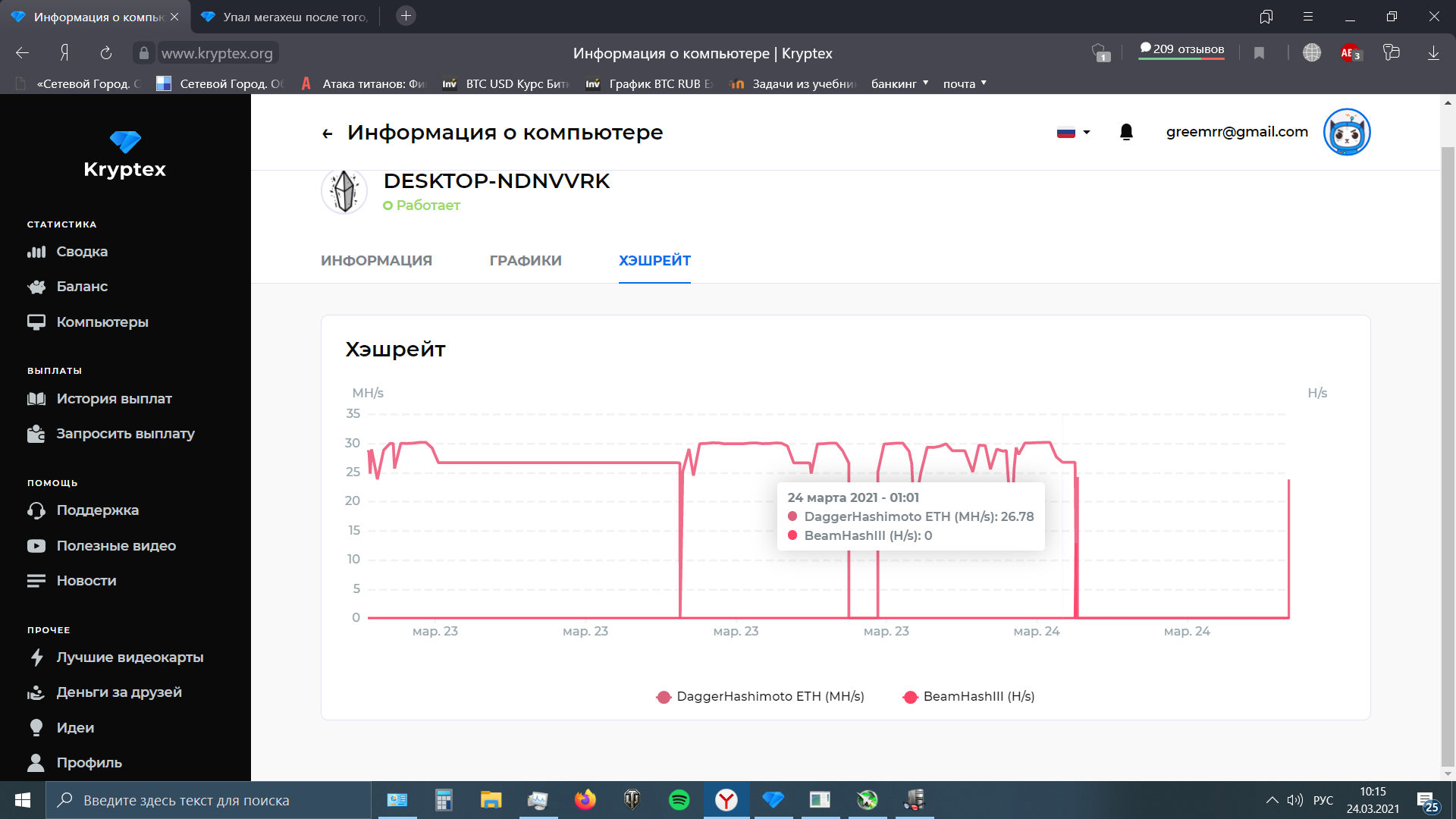Screen dimensions: 1456x819
Task: Click the user avatar picture
Action: (x=1346, y=132)
